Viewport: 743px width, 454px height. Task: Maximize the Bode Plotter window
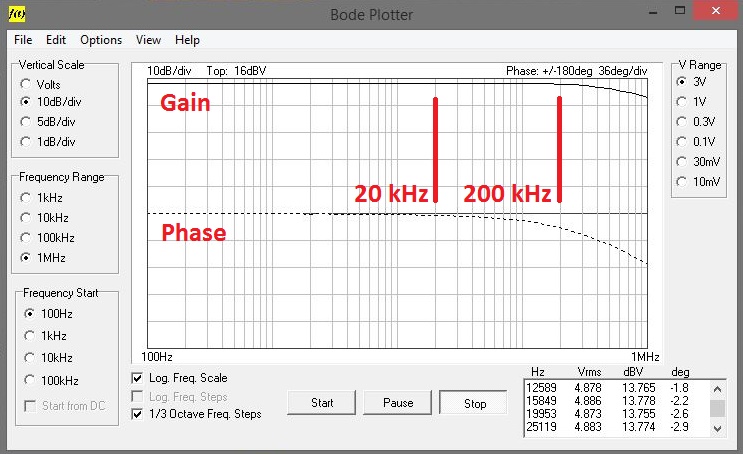[680, 10]
